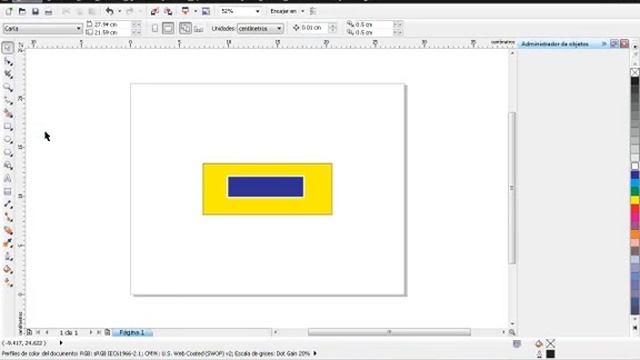Toggle Landscape page orientation

point(168,28)
